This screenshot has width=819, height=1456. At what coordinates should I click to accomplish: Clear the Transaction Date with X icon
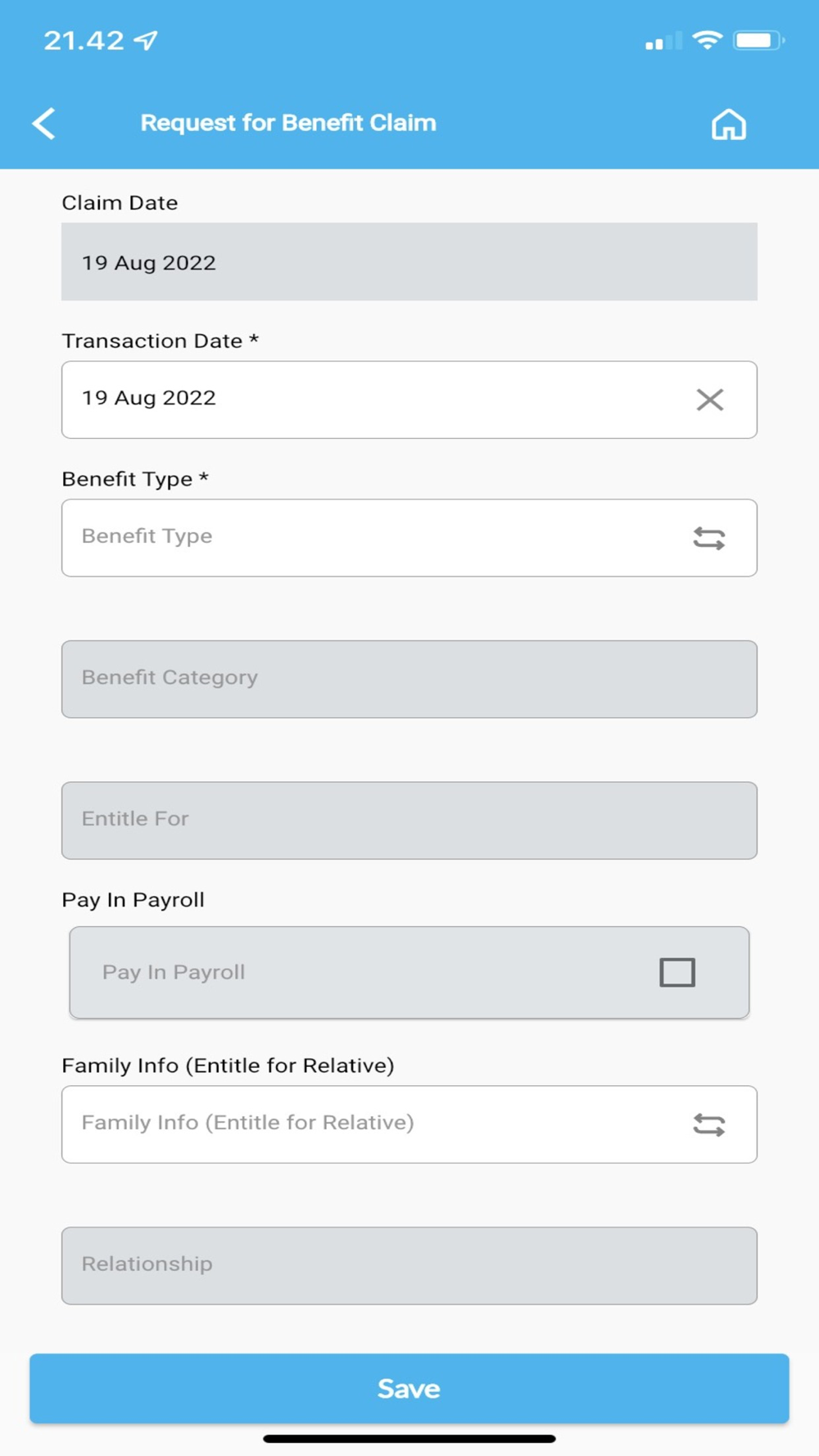pos(709,400)
